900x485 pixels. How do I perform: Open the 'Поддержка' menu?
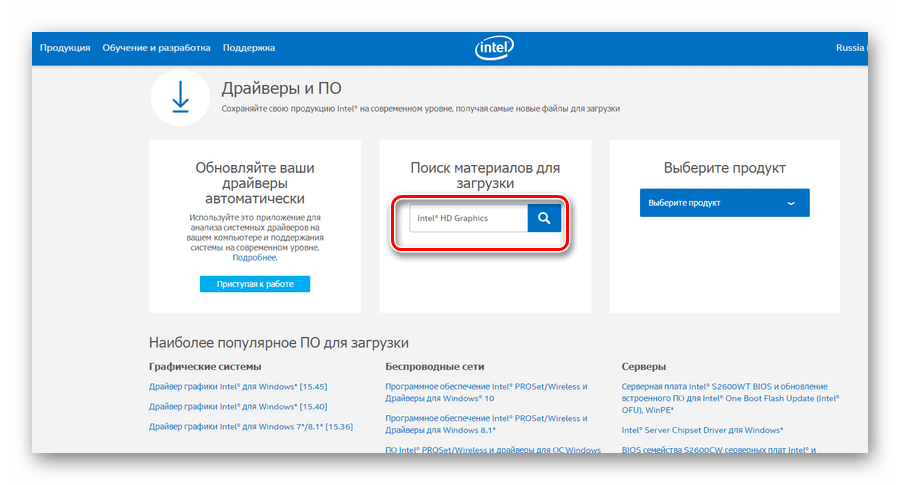coord(249,48)
